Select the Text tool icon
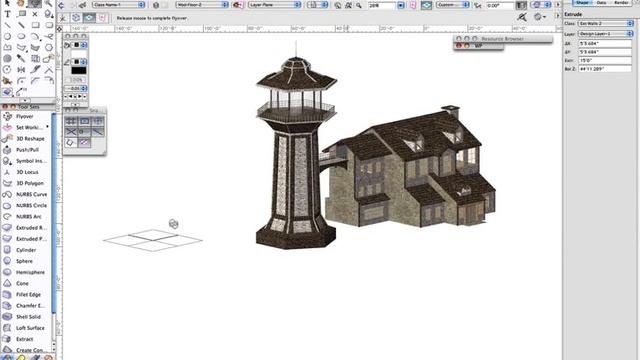The image size is (640, 360). [7, 14]
